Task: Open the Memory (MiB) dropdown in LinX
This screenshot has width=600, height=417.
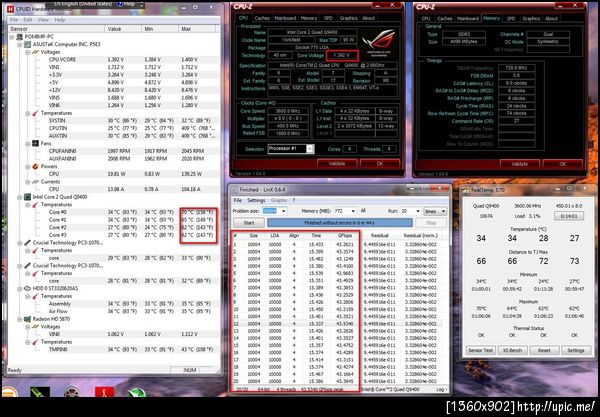Action: click(353, 211)
